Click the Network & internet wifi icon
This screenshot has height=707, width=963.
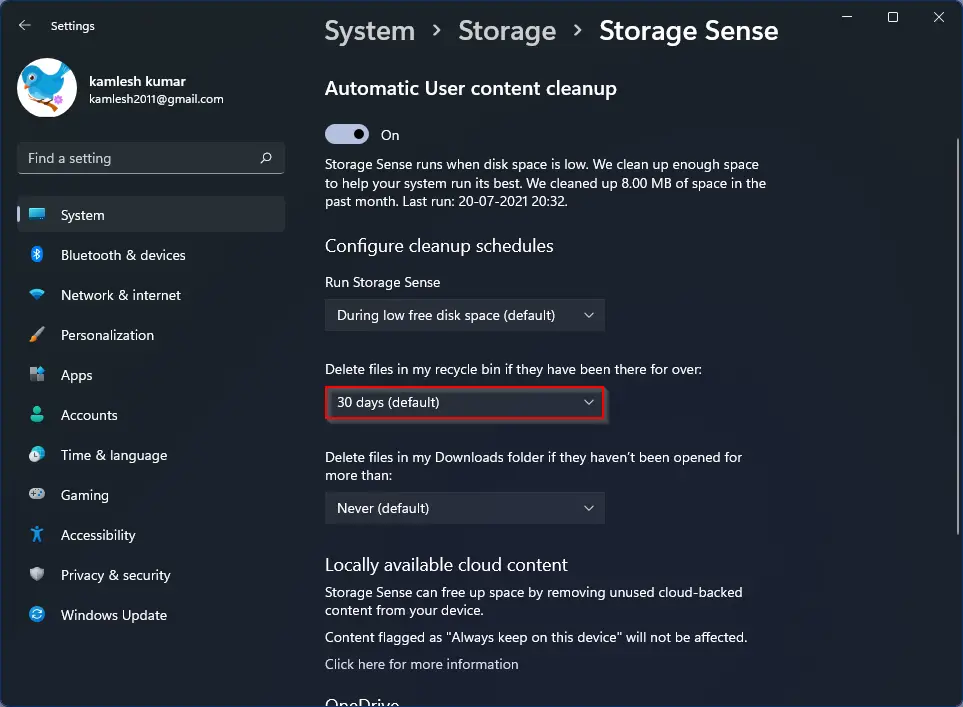click(x=37, y=294)
